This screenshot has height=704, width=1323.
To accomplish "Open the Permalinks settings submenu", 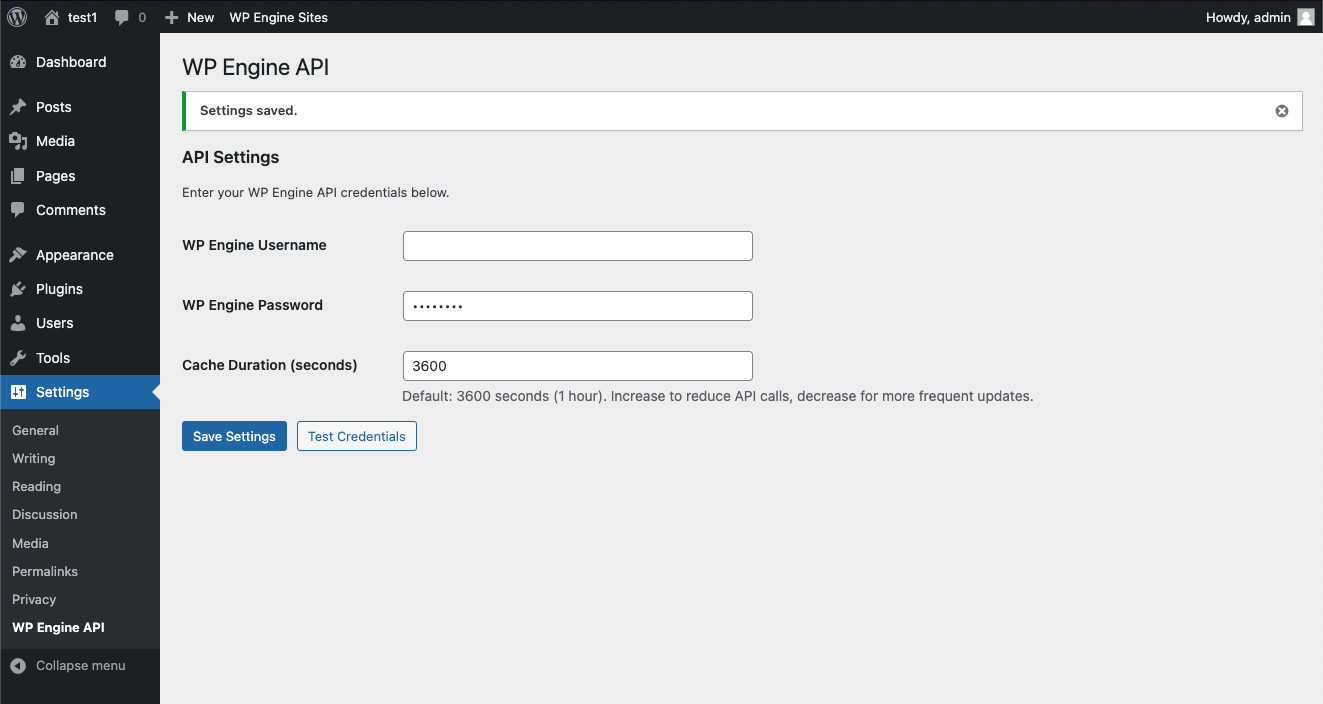I will click(x=45, y=571).
